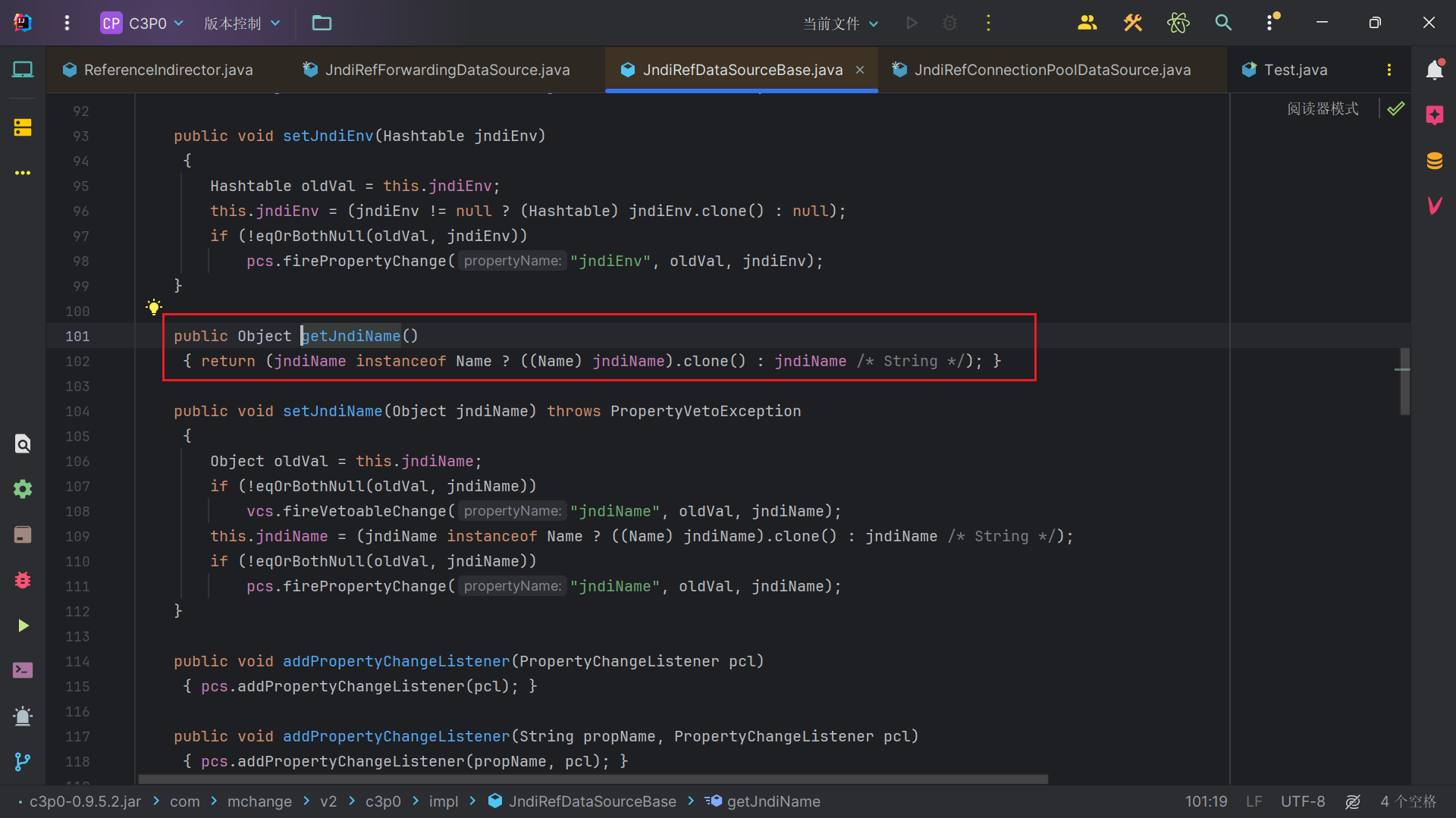Click the editor vertical scrollbar thumb
Screen dimensions: 1456x818
pos(1404,381)
